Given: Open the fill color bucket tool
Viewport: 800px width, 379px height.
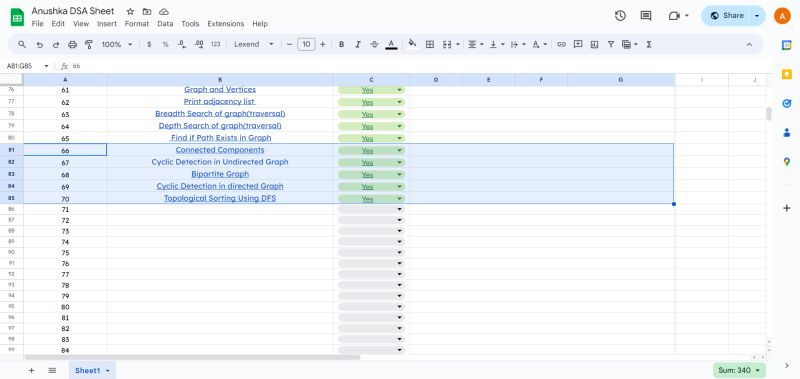Looking at the screenshot, I should click(412, 44).
